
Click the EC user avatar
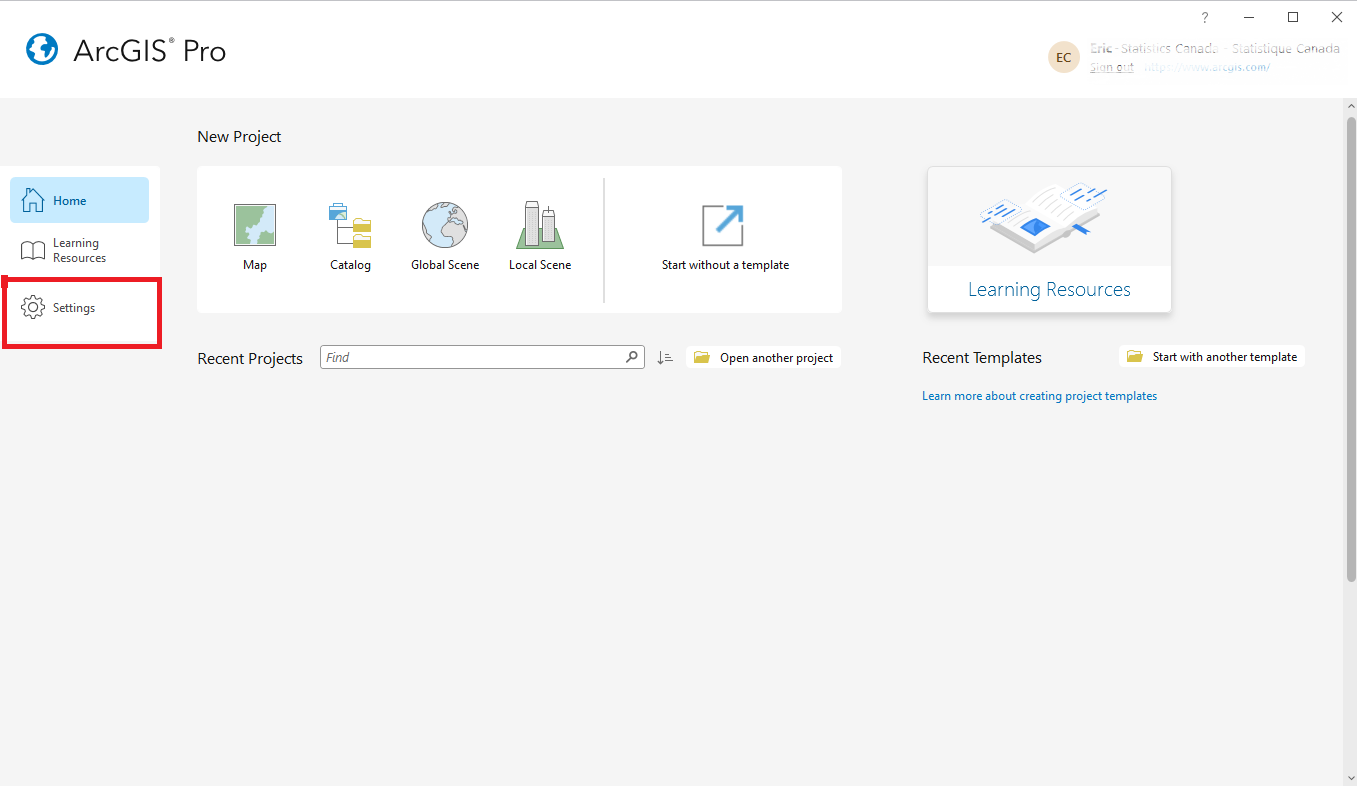[1063, 57]
